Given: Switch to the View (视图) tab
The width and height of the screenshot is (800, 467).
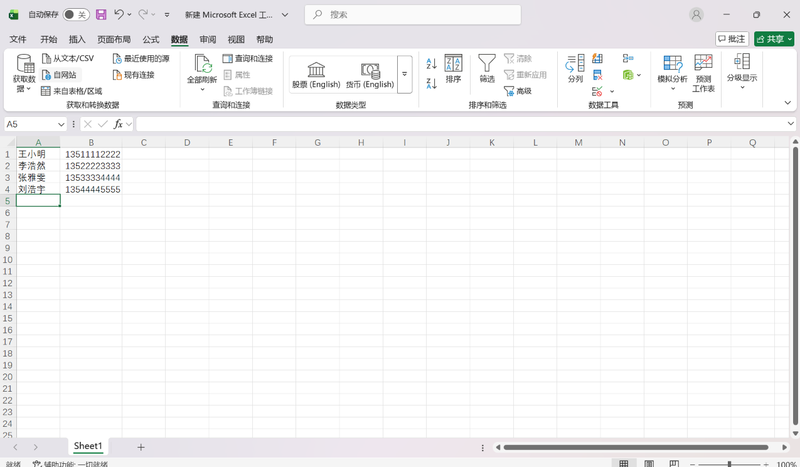Looking at the screenshot, I should coord(236,39).
